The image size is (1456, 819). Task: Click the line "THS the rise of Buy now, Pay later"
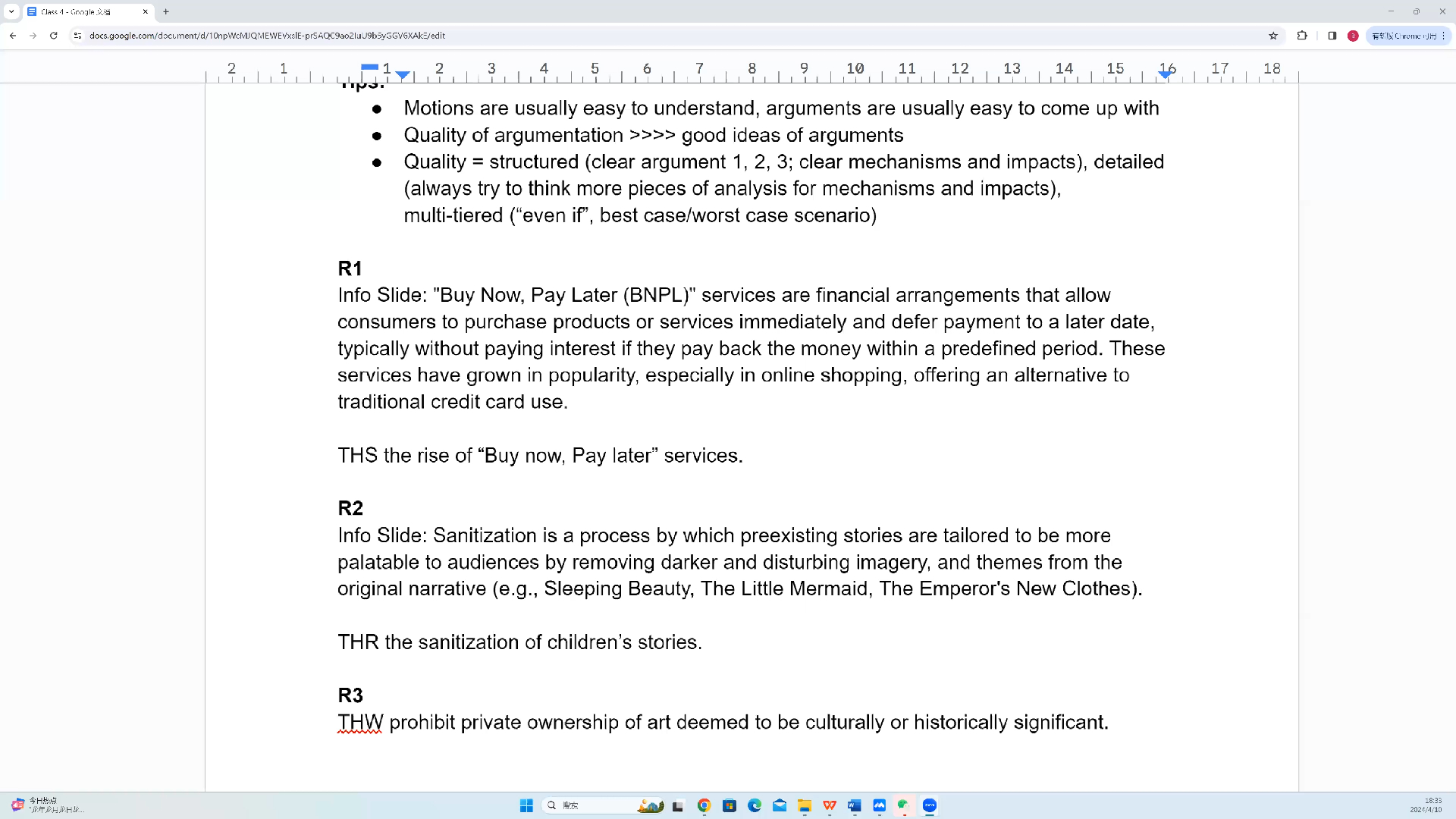tap(540, 456)
